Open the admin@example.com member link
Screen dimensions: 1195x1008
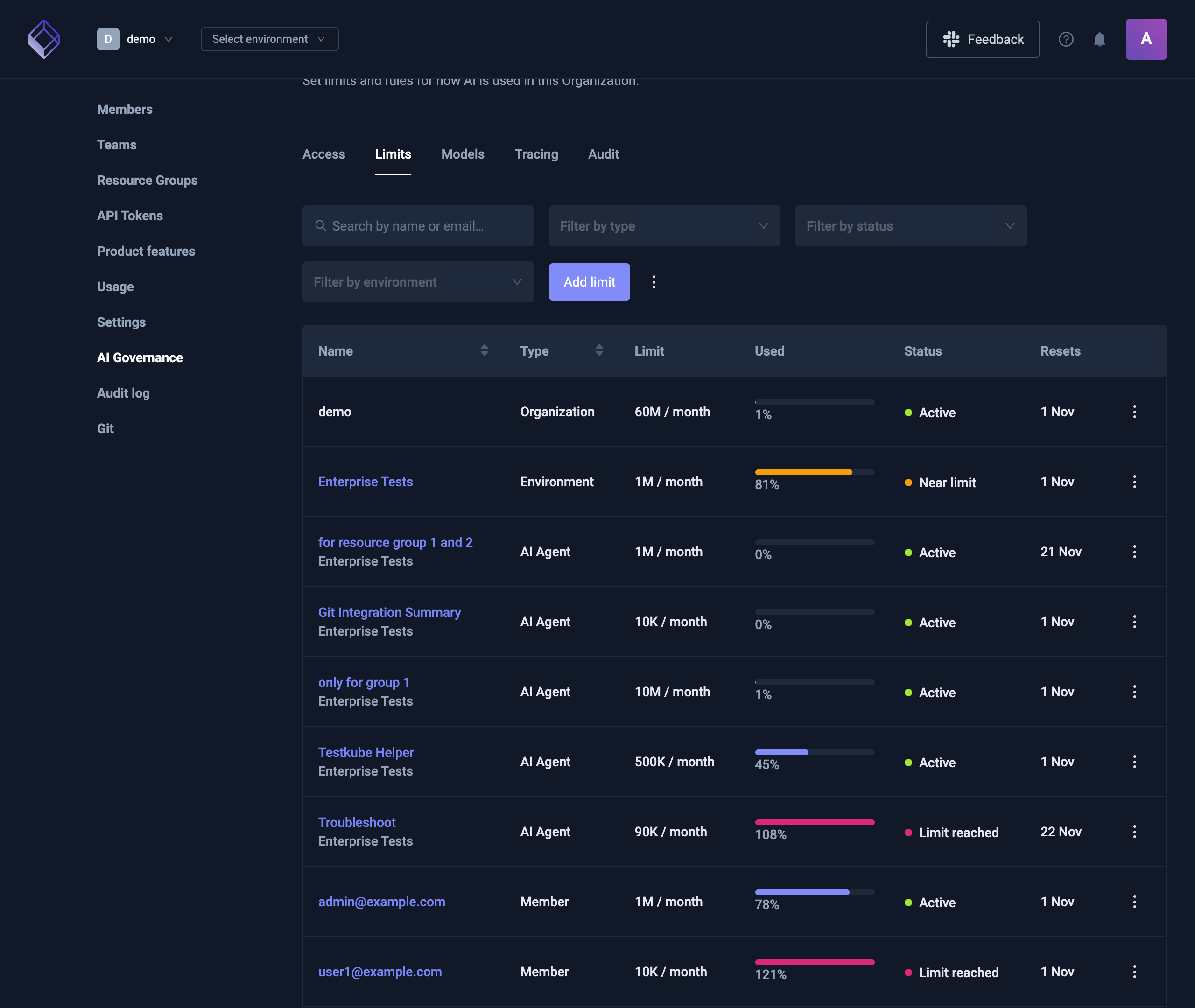click(x=381, y=902)
